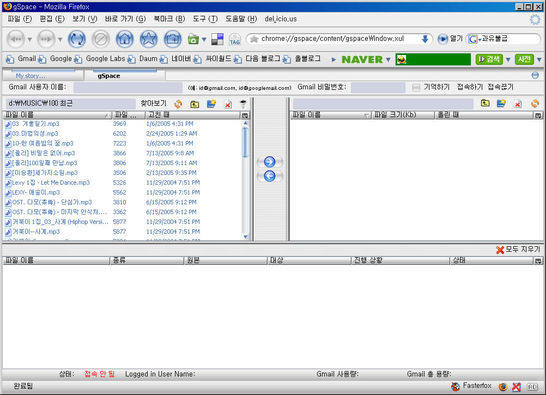
Task: Open the 파일 (F) menu
Action: pos(20,19)
